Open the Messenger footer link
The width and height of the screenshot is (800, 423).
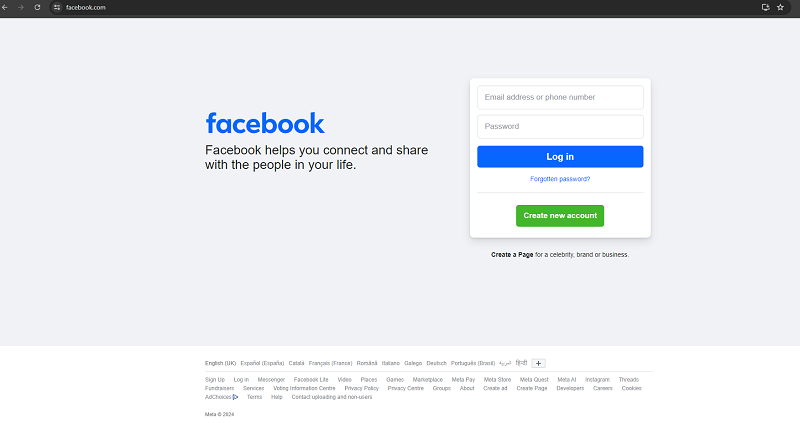(271, 380)
